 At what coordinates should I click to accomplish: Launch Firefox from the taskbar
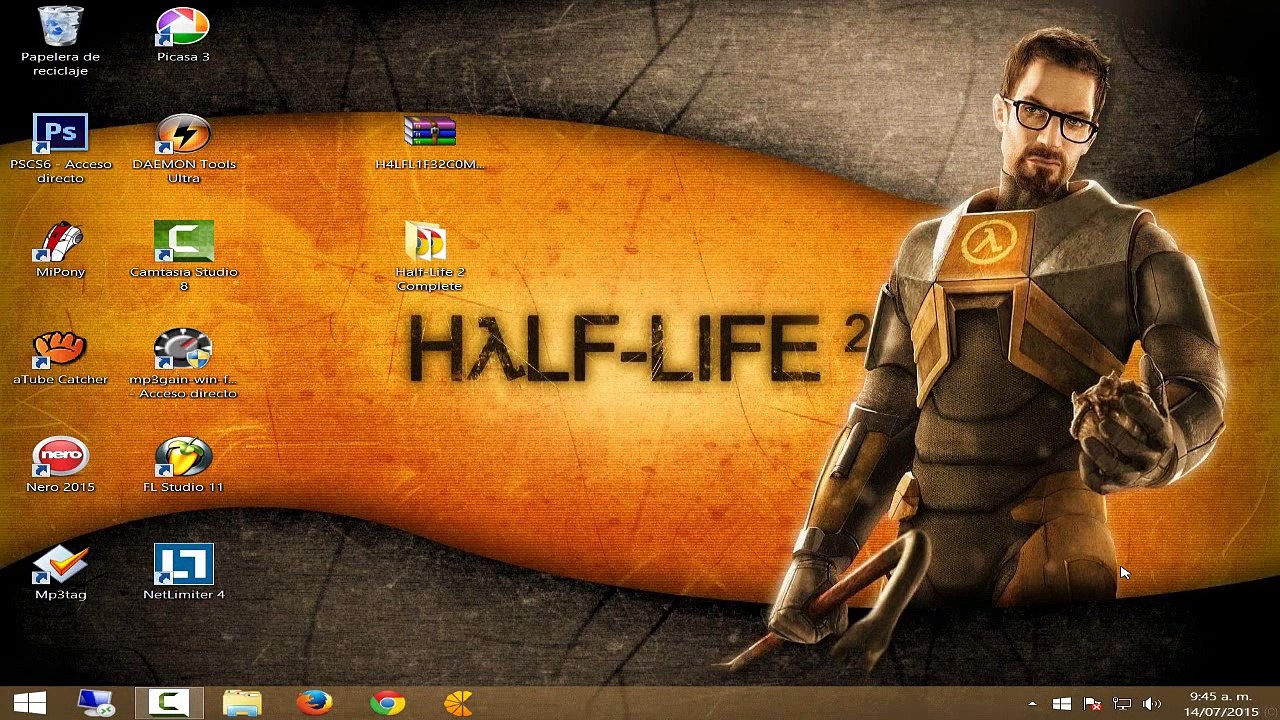[314, 704]
